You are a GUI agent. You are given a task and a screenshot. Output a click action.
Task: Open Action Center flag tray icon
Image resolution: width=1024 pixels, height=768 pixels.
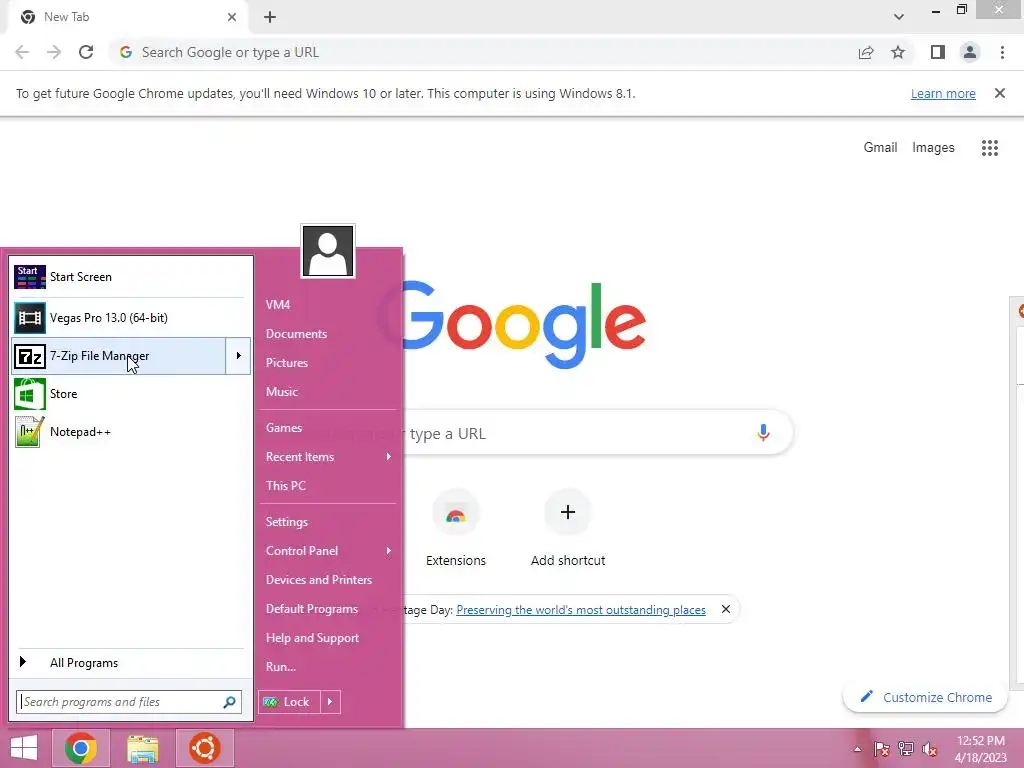882,749
